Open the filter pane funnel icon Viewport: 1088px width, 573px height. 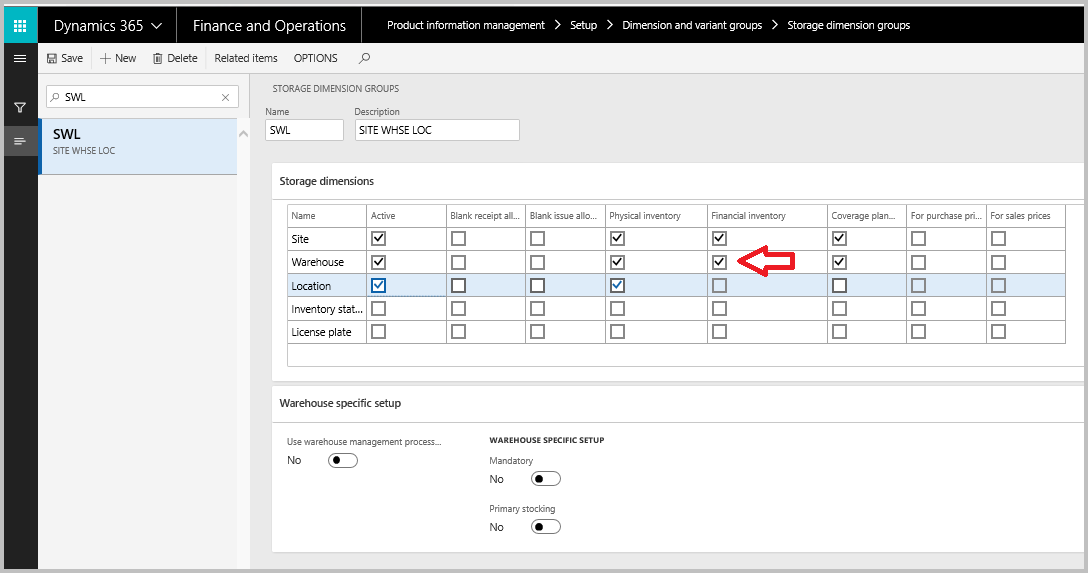(x=20, y=108)
